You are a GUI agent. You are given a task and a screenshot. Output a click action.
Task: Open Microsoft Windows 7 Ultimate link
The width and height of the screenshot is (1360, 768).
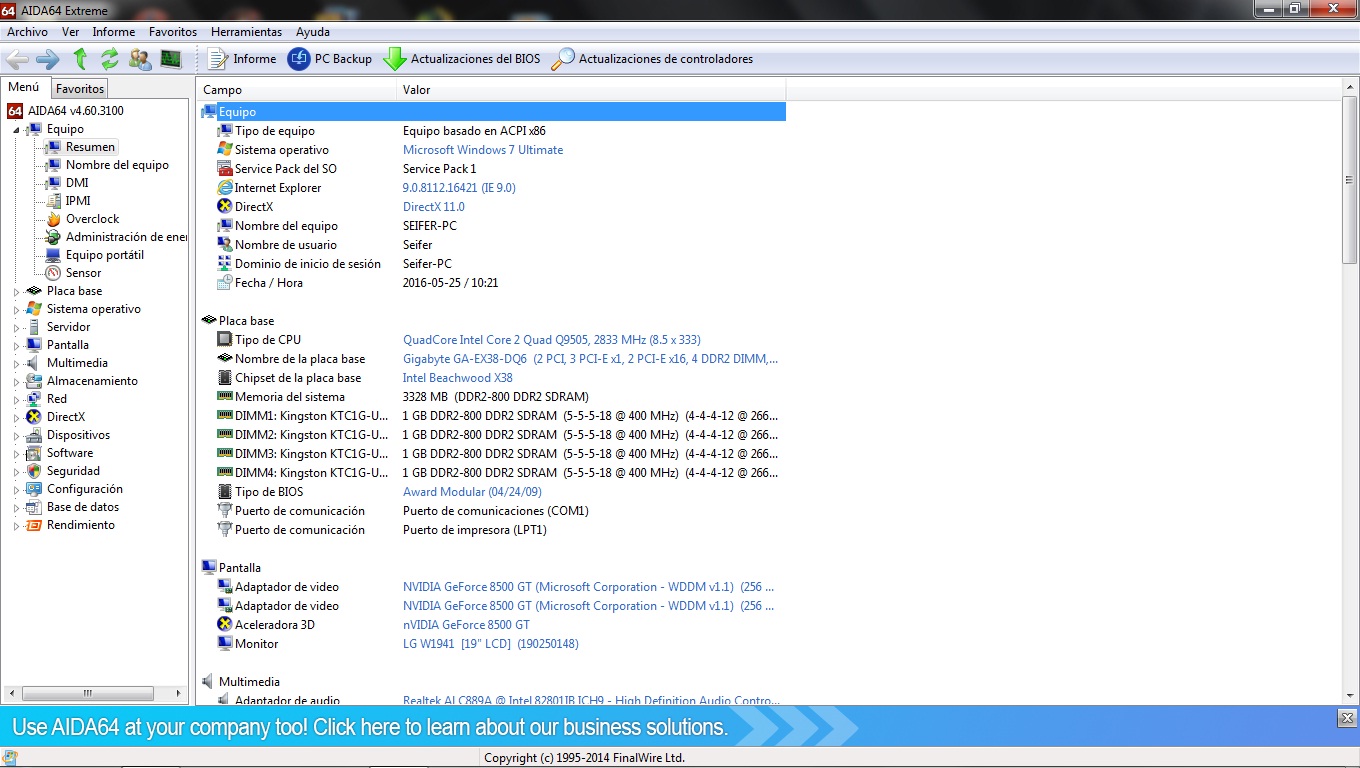tap(483, 150)
